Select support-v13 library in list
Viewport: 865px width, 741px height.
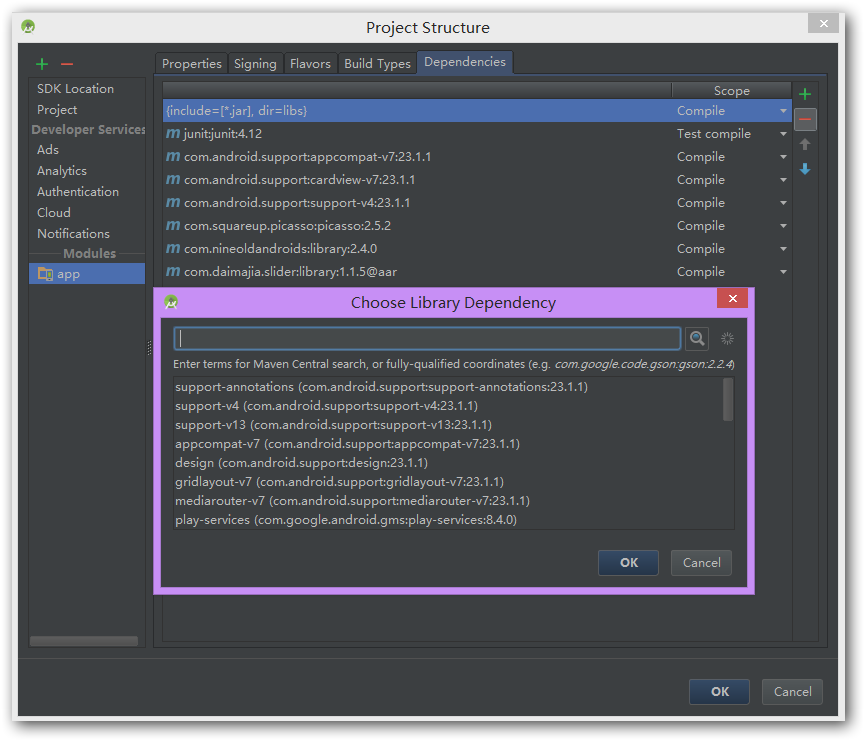click(x=448, y=425)
